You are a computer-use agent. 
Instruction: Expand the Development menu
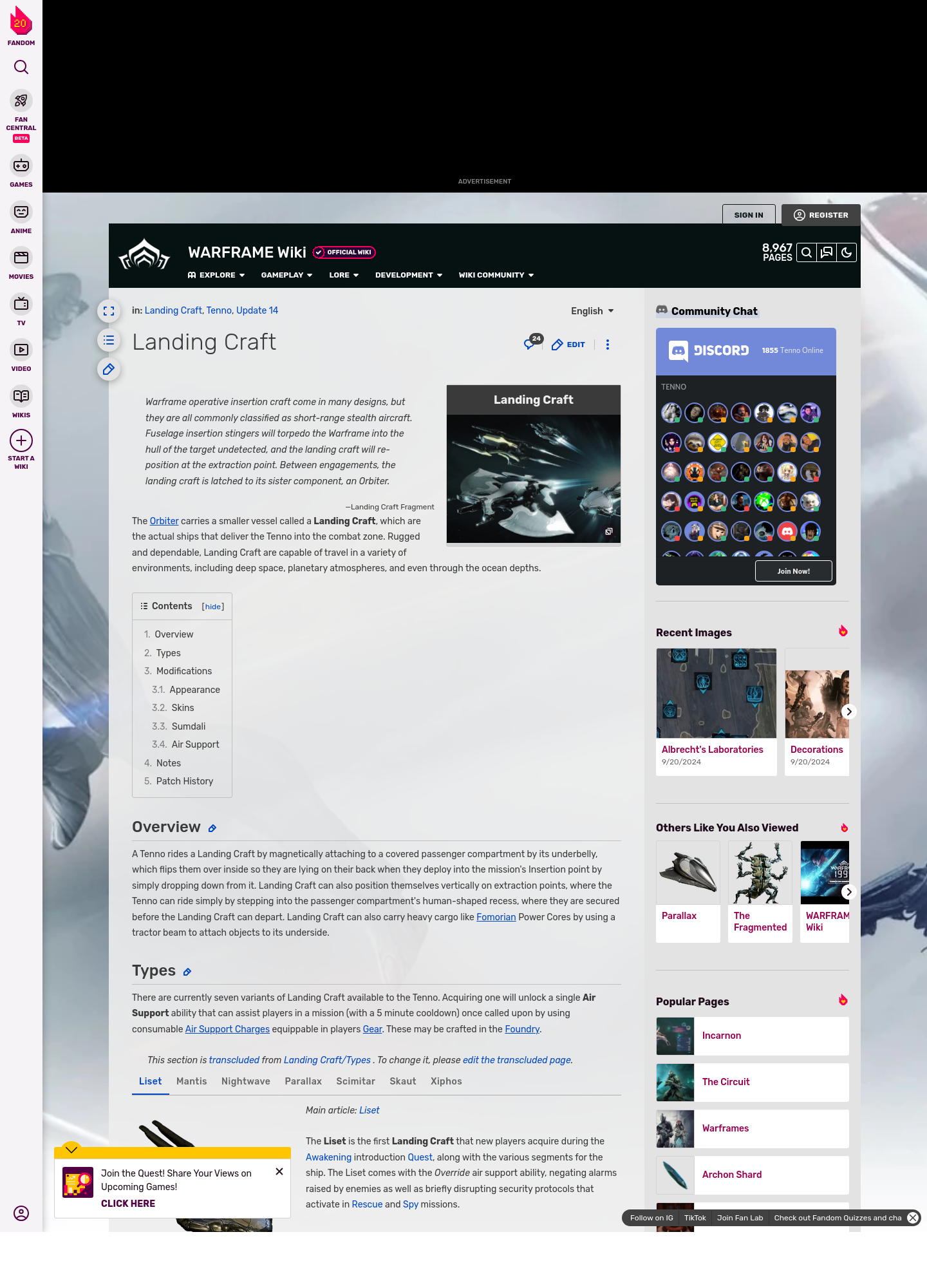point(409,275)
